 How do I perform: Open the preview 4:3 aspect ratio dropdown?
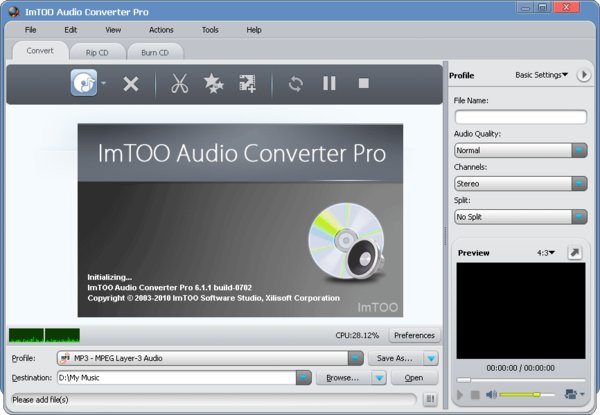point(546,253)
